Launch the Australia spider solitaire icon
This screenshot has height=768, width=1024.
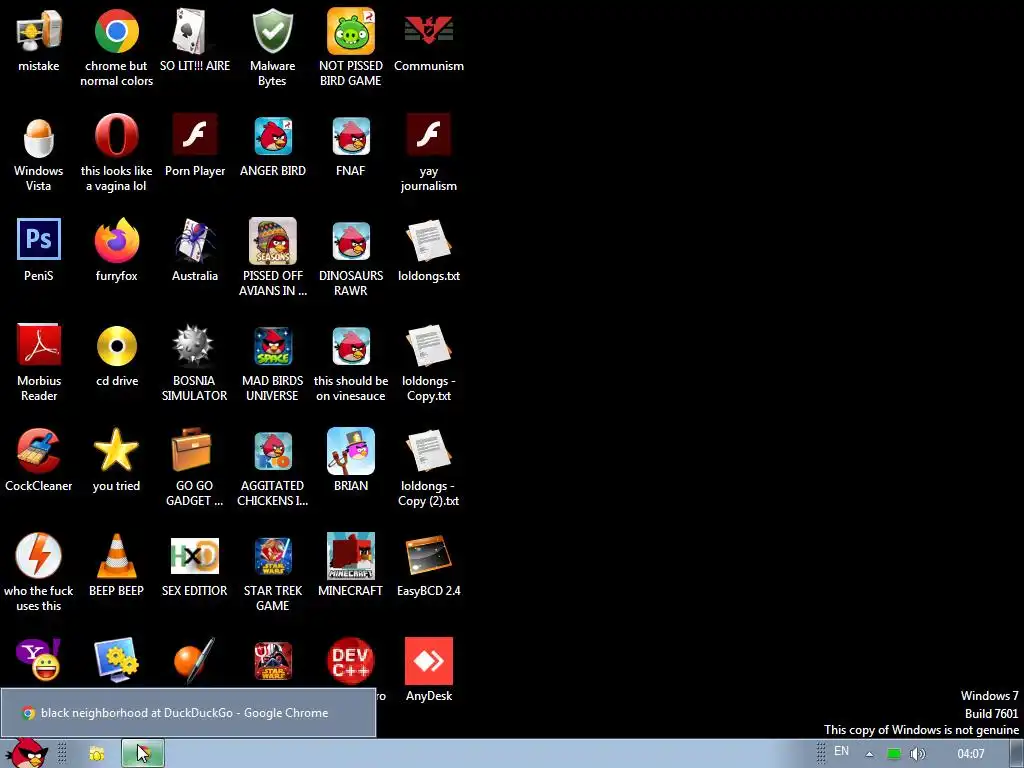click(x=195, y=241)
